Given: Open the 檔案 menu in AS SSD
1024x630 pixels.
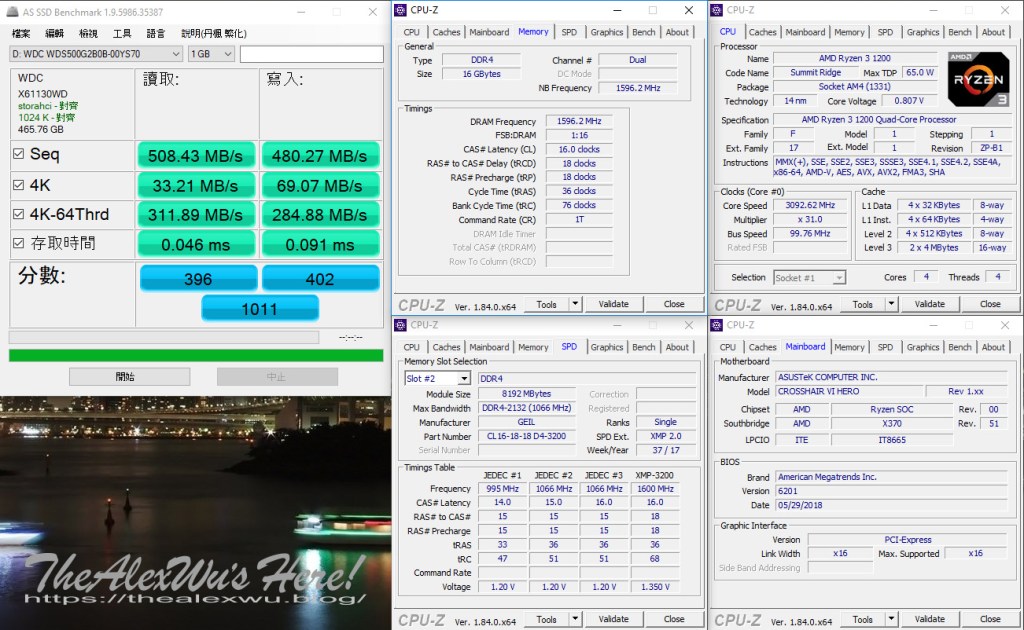Looking at the screenshot, I should click(x=21, y=33).
